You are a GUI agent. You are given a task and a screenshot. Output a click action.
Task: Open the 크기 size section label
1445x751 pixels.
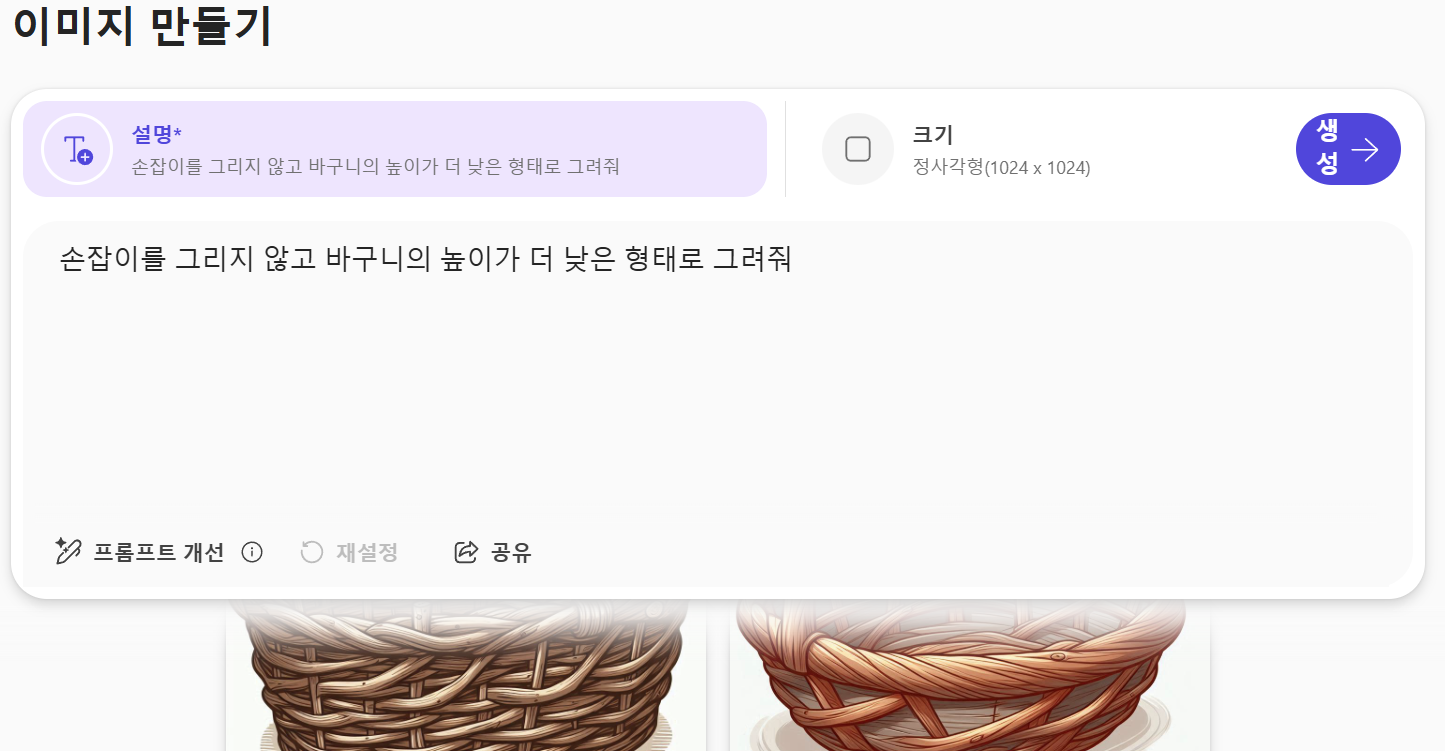tap(933, 134)
